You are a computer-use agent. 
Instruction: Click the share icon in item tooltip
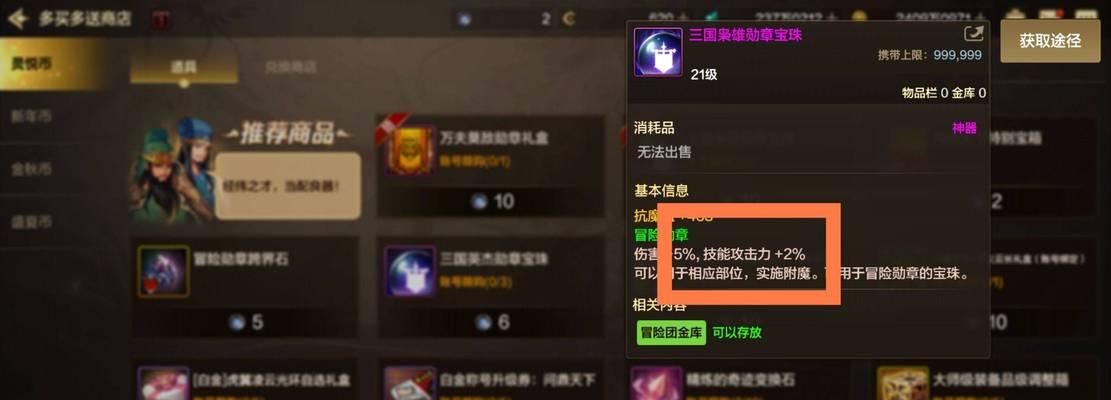click(x=972, y=34)
